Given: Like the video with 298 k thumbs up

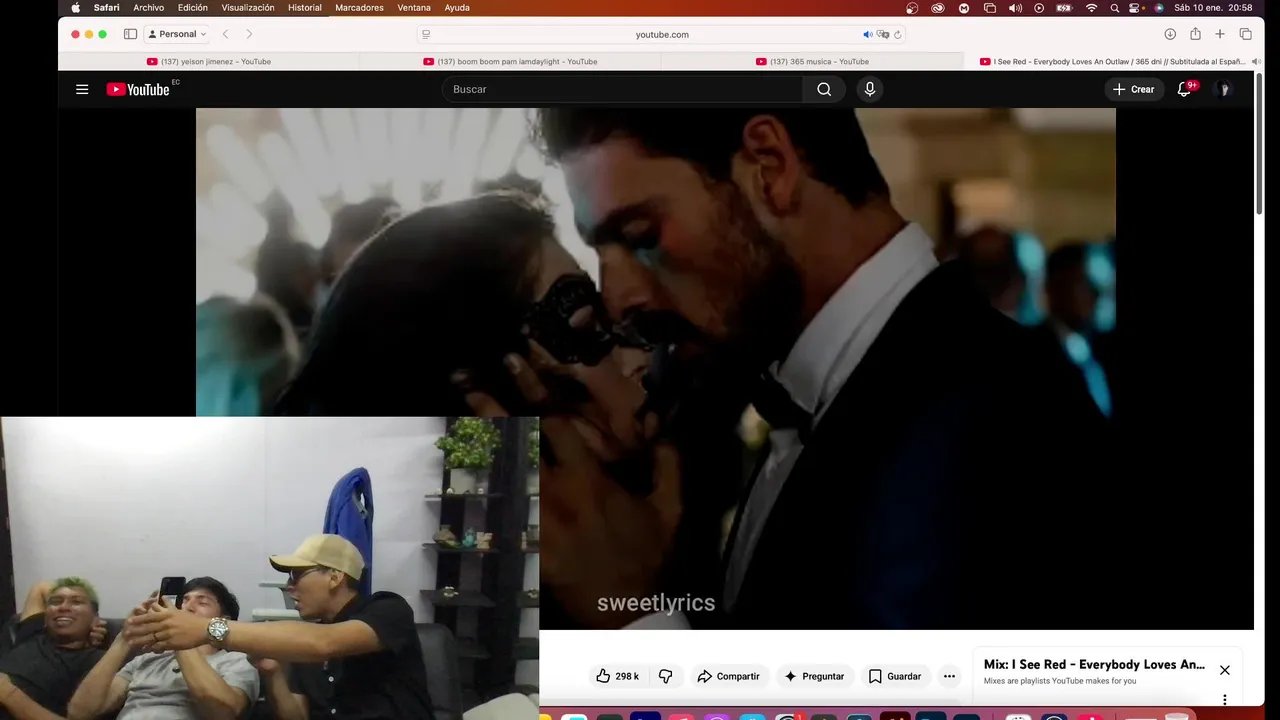Looking at the screenshot, I should 617,676.
